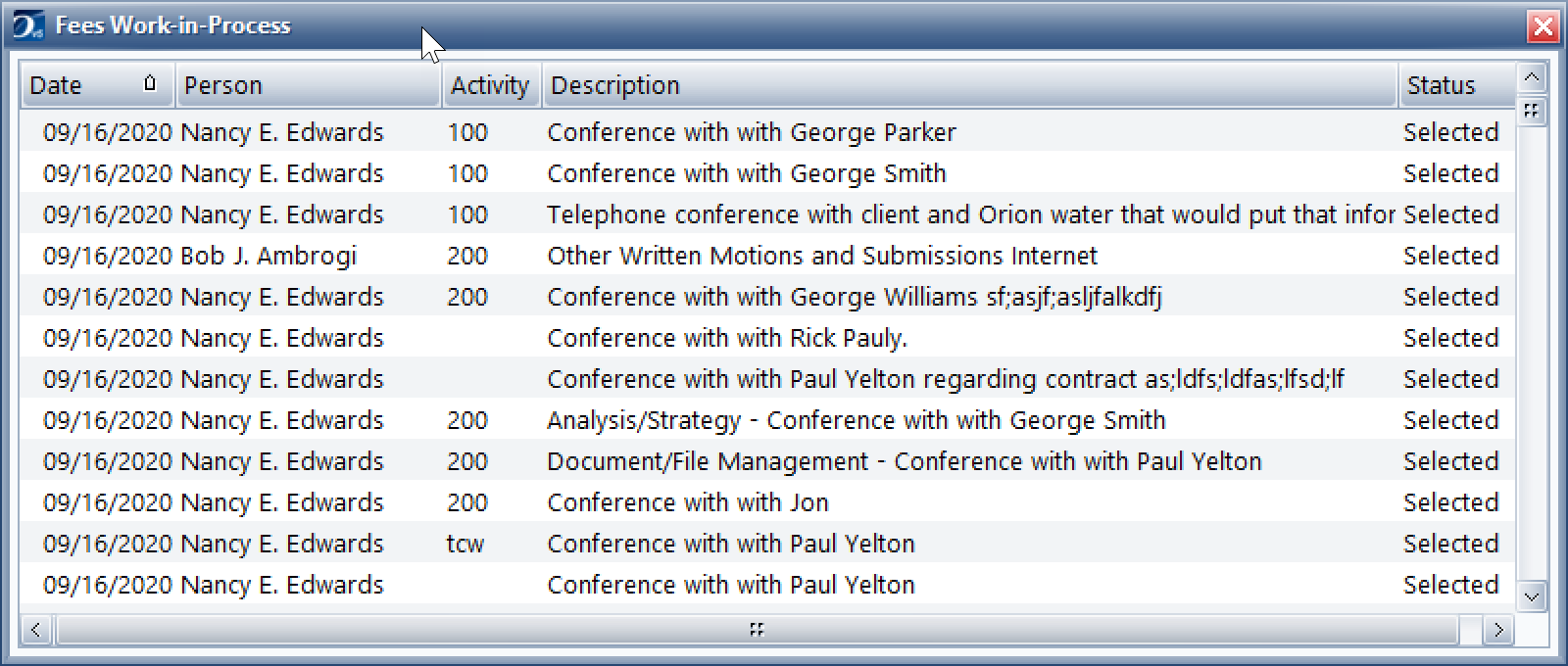
Task: Select the Telephone conference with client row
Action: 768,214
